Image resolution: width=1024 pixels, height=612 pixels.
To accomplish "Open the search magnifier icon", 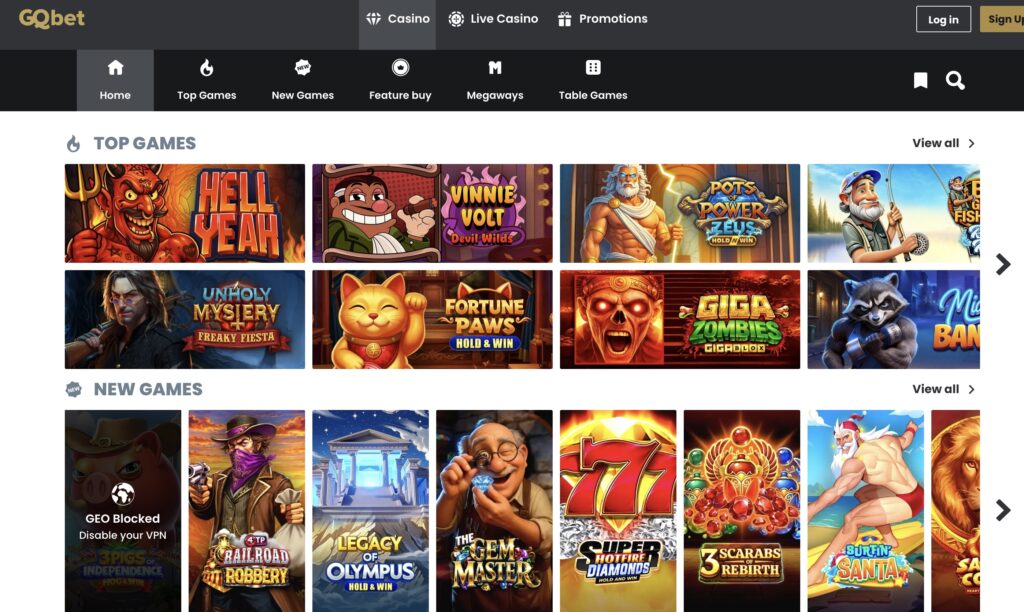I will [955, 80].
